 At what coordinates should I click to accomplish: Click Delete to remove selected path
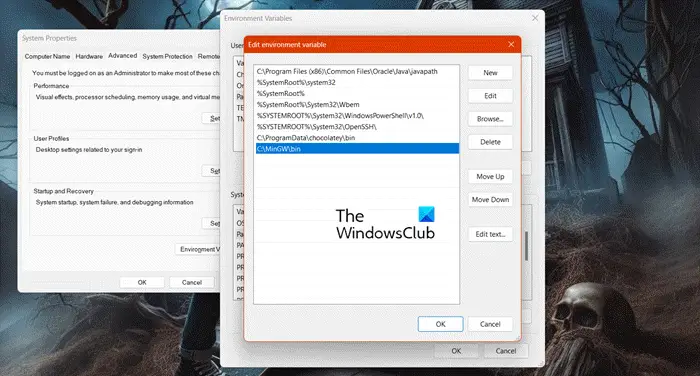click(490, 142)
